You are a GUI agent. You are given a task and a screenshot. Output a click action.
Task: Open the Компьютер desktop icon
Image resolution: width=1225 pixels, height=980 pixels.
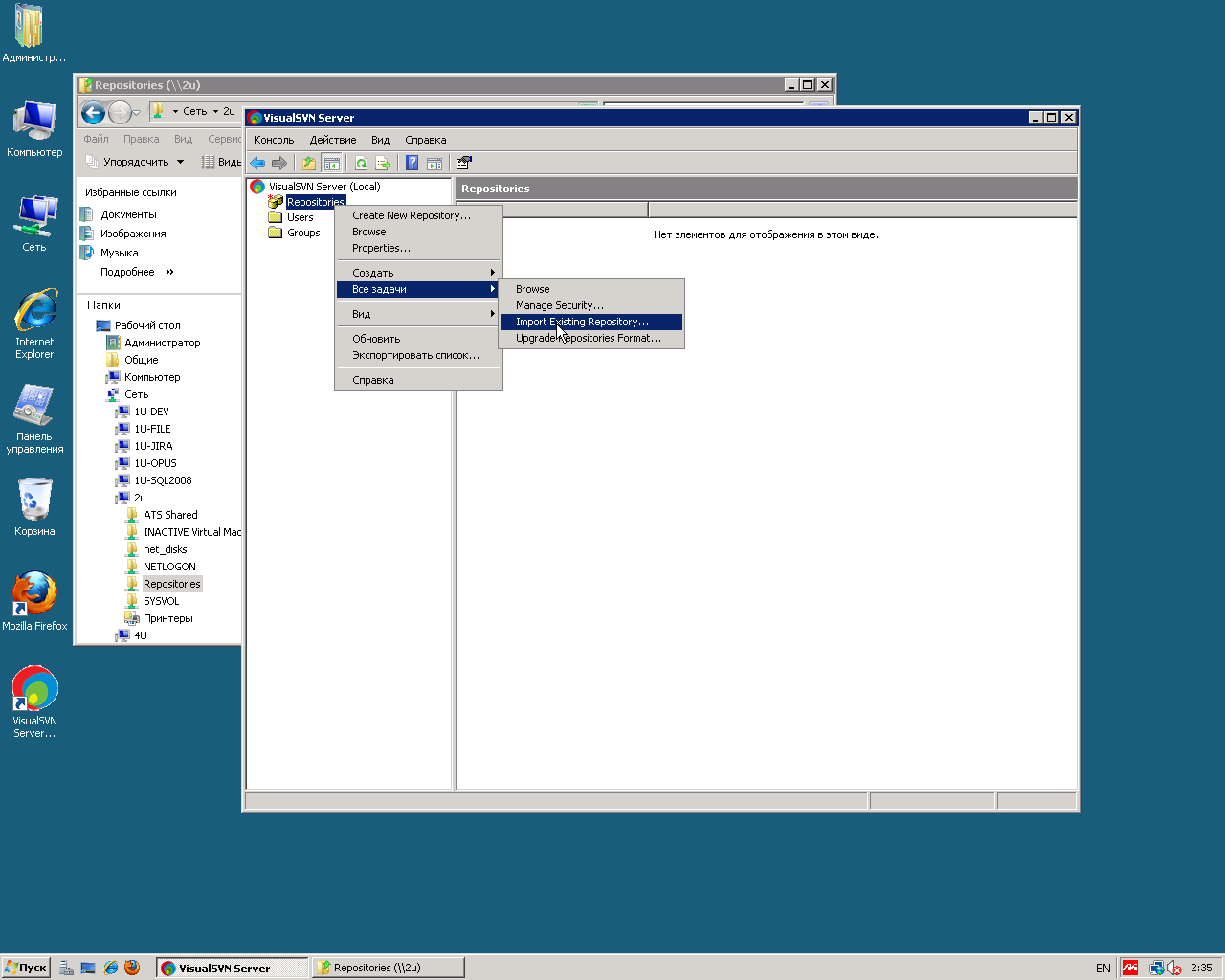pyautogui.click(x=34, y=128)
